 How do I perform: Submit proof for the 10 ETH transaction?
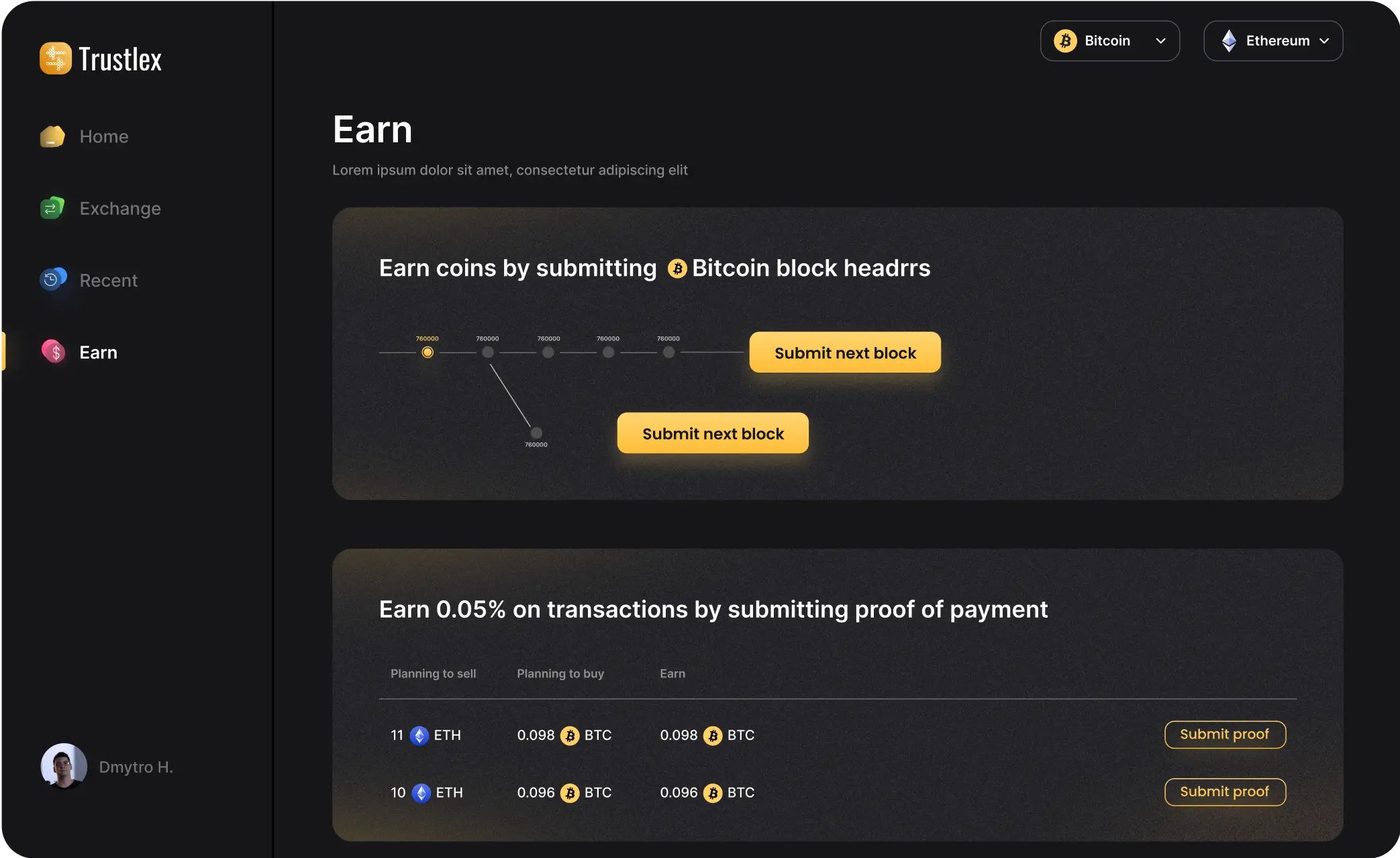[1224, 792]
